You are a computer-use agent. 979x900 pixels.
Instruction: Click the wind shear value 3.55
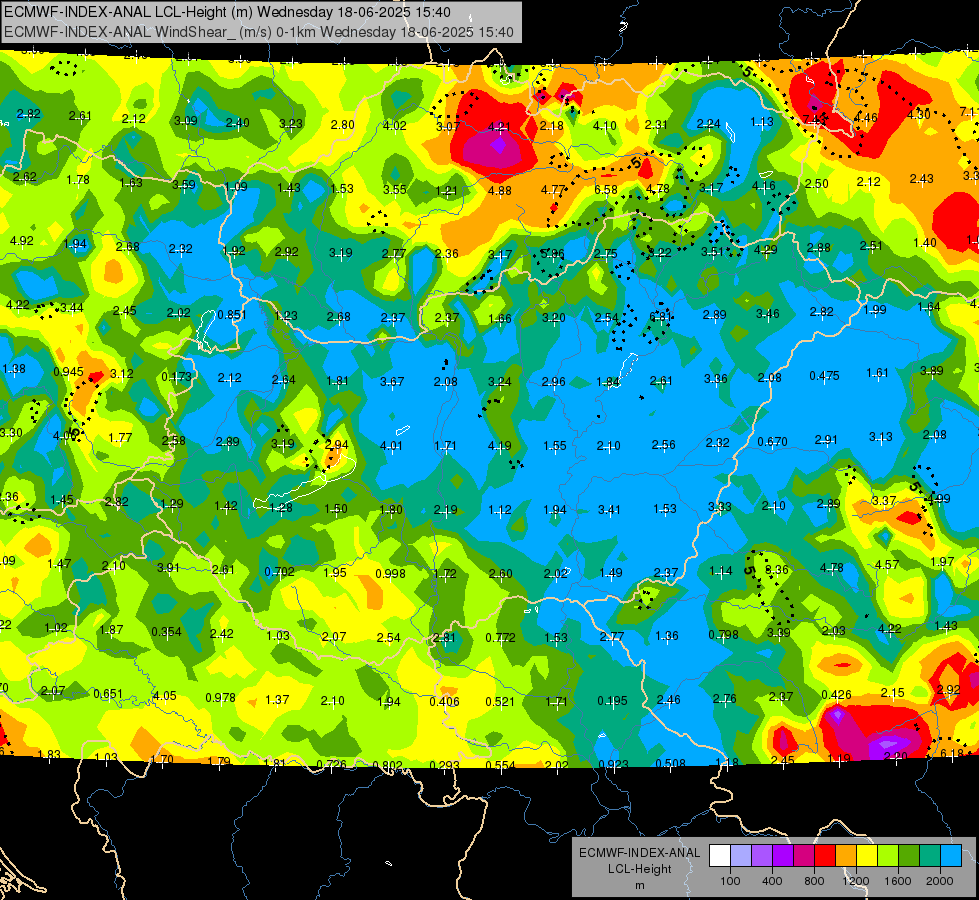point(394,190)
